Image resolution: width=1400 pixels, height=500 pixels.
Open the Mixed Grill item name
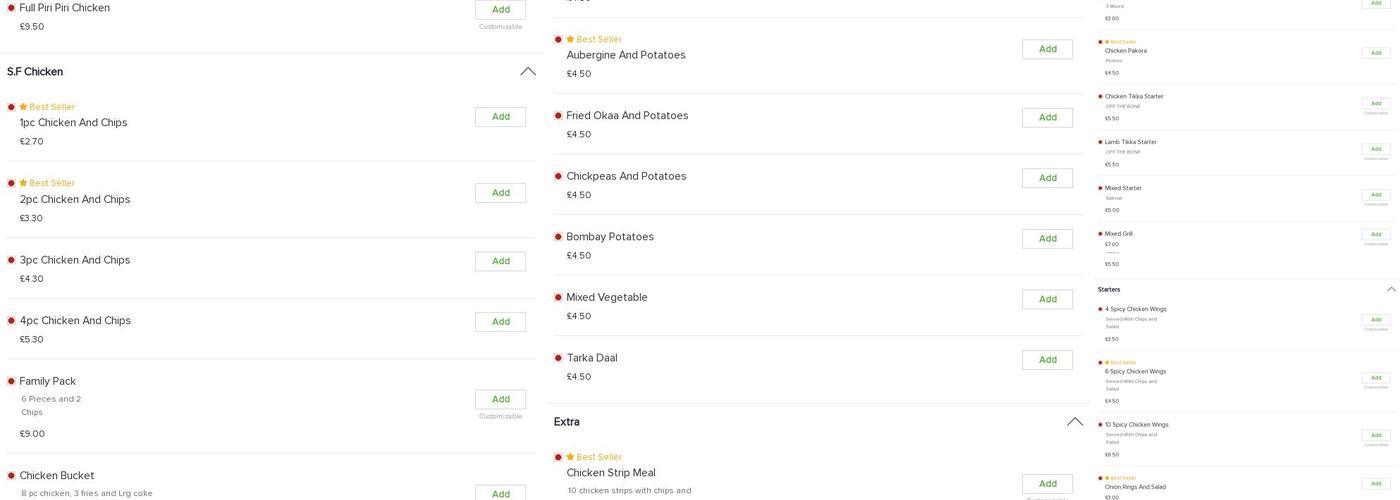click(x=1118, y=234)
